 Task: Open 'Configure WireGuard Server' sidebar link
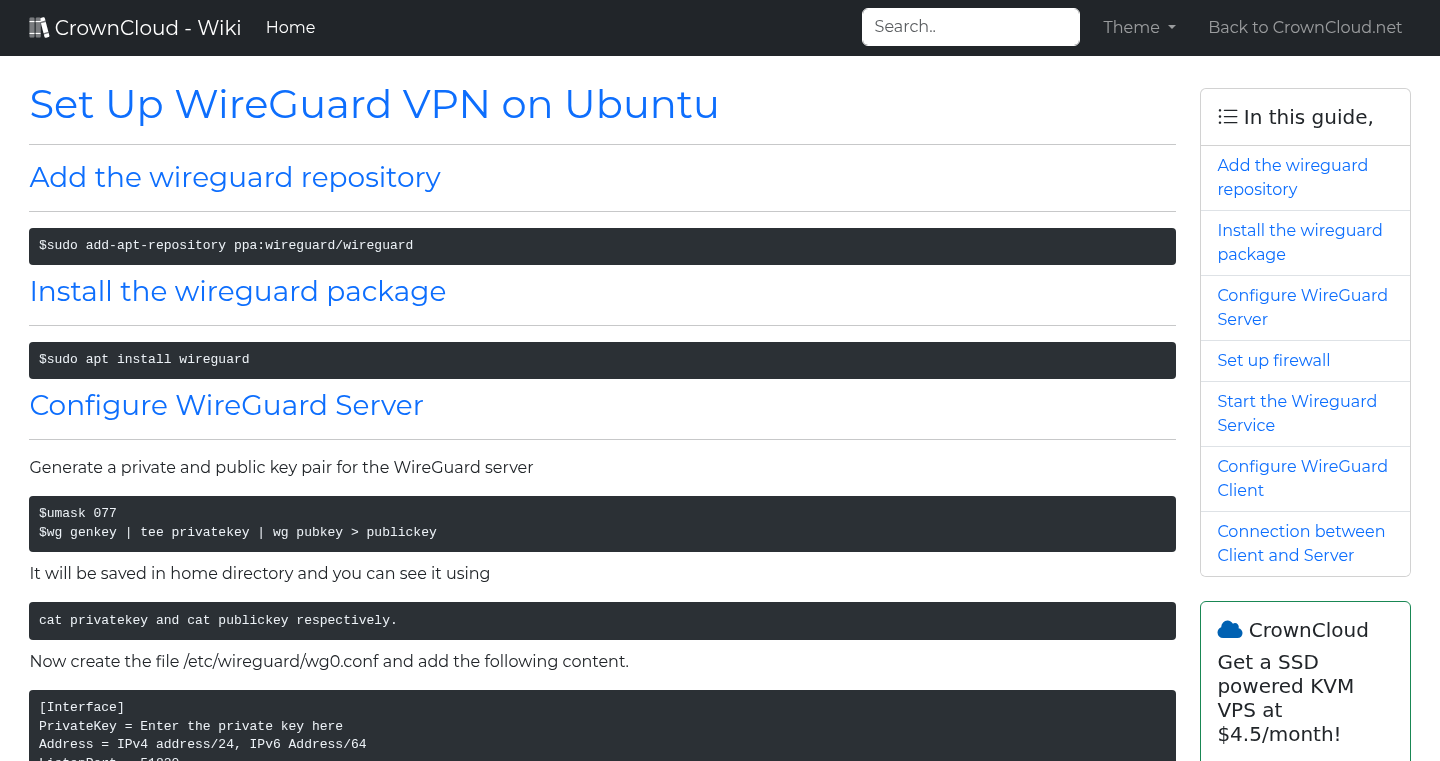(1302, 307)
